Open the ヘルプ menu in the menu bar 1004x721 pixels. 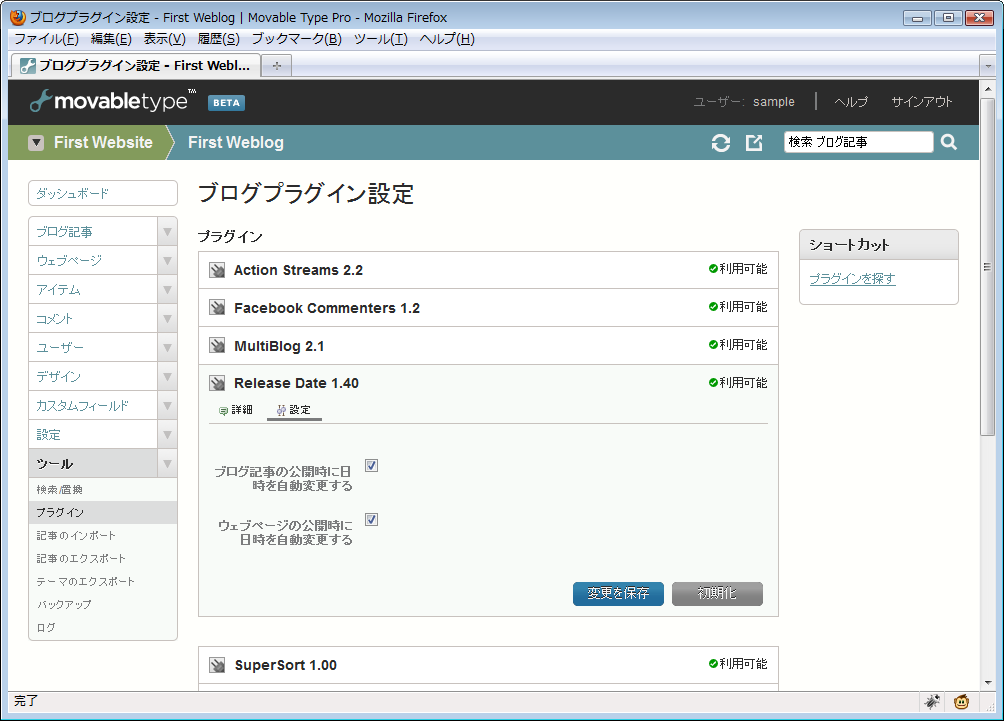[447, 39]
